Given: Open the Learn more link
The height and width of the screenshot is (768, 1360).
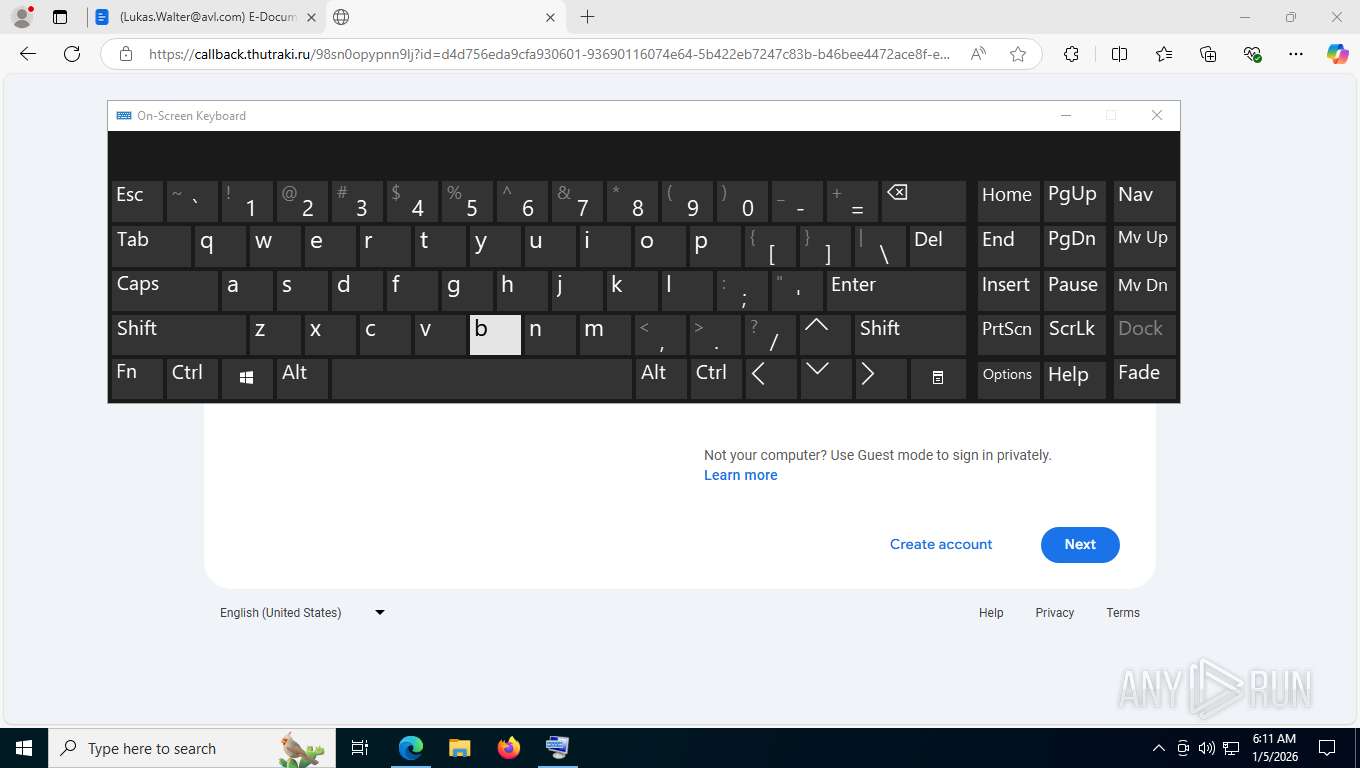Looking at the screenshot, I should click(740, 475).
